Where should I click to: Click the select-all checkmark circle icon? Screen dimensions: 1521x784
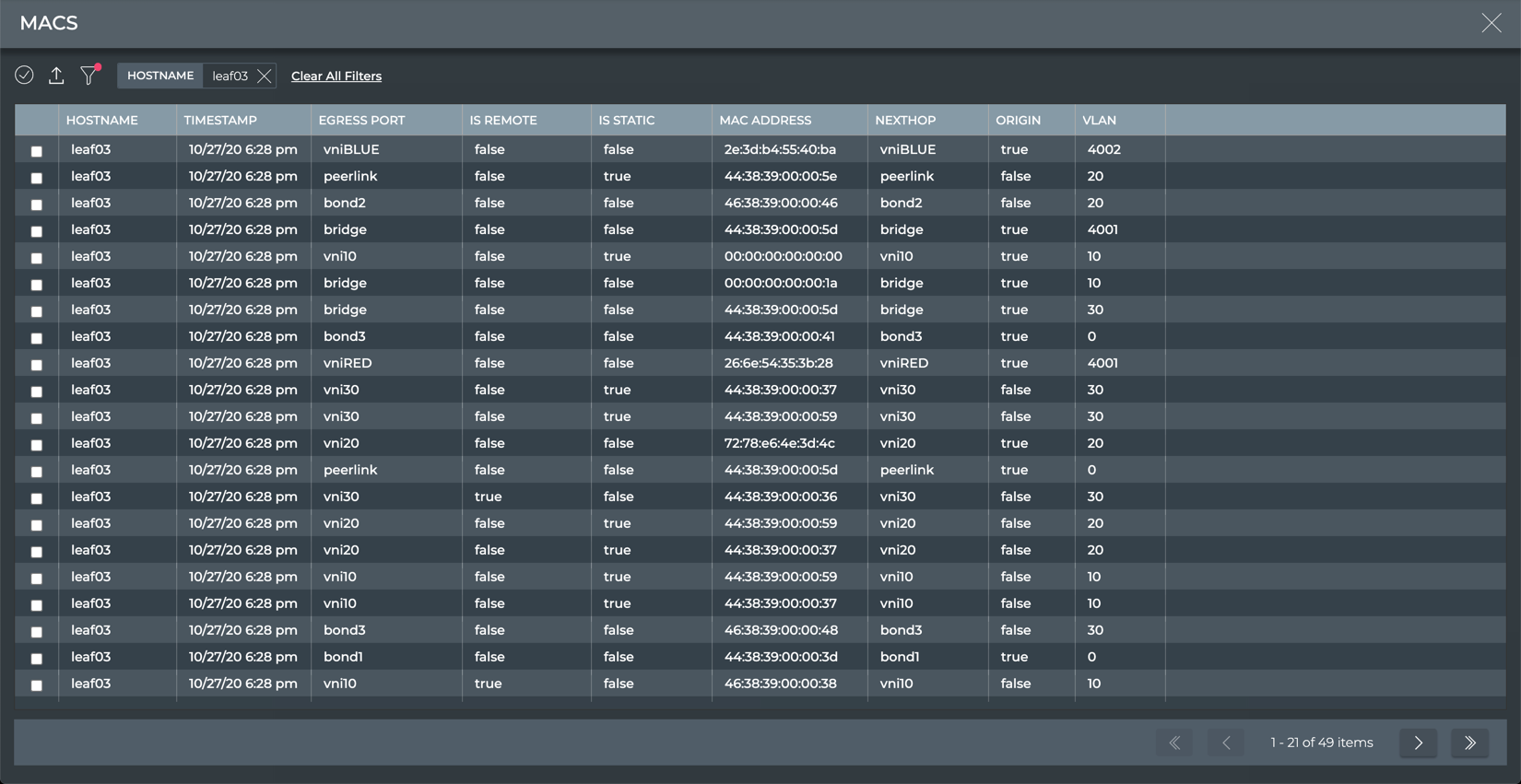(x=24, y=76)
